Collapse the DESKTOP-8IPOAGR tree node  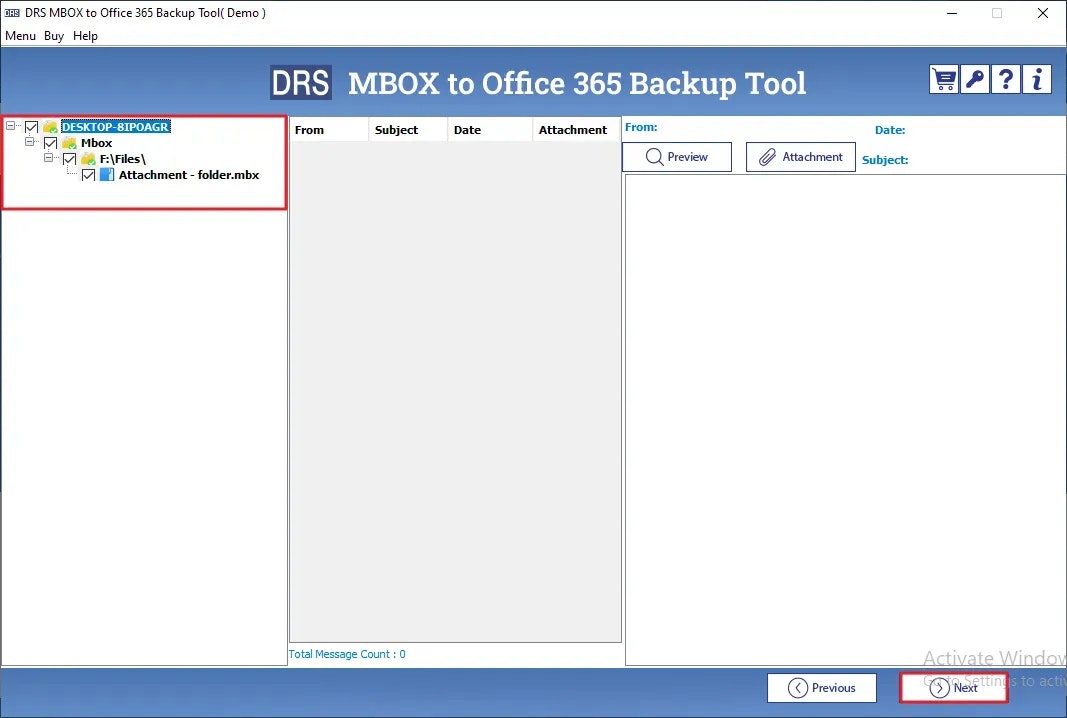(10, 126)
